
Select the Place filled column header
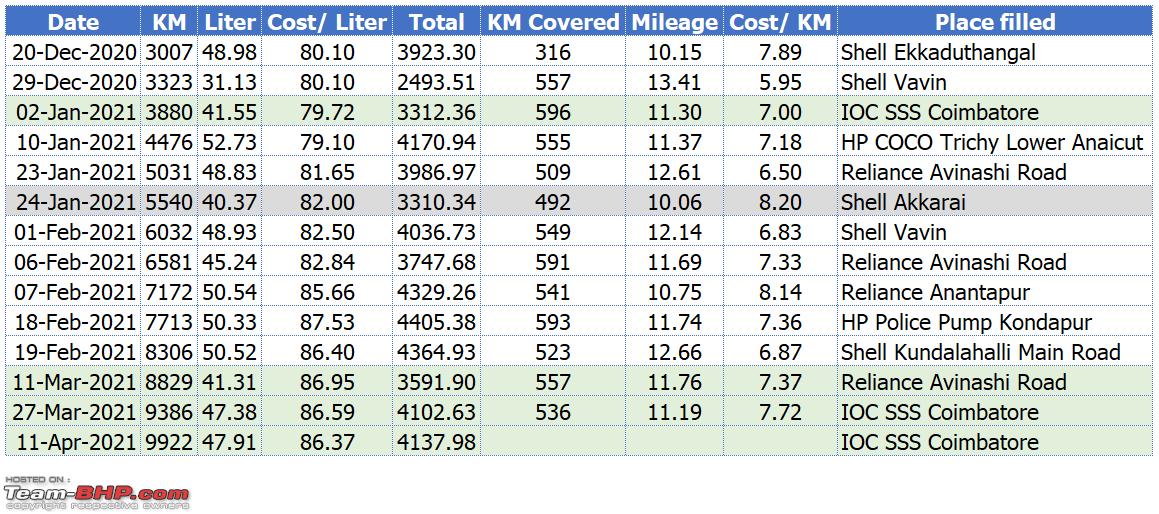pos(995,22)
